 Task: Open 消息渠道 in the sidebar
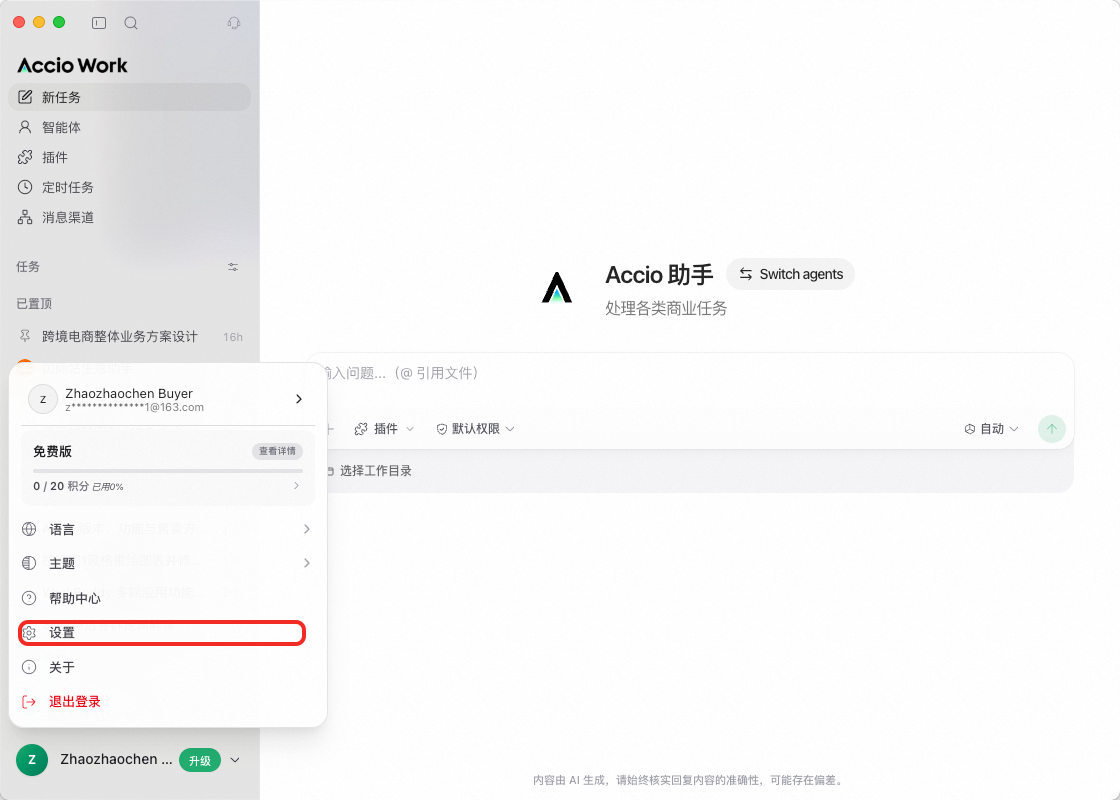tap(129, 217)
